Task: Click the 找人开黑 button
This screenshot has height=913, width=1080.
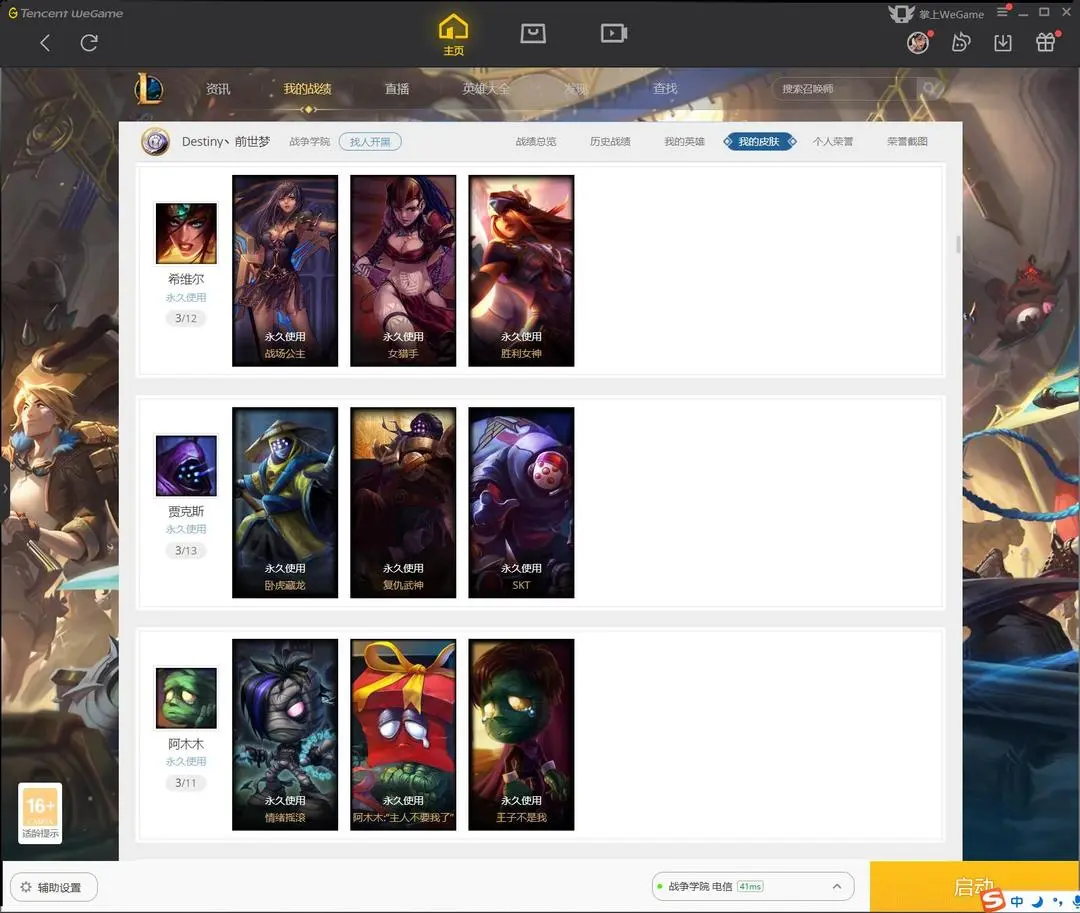Action: (371, 142)
